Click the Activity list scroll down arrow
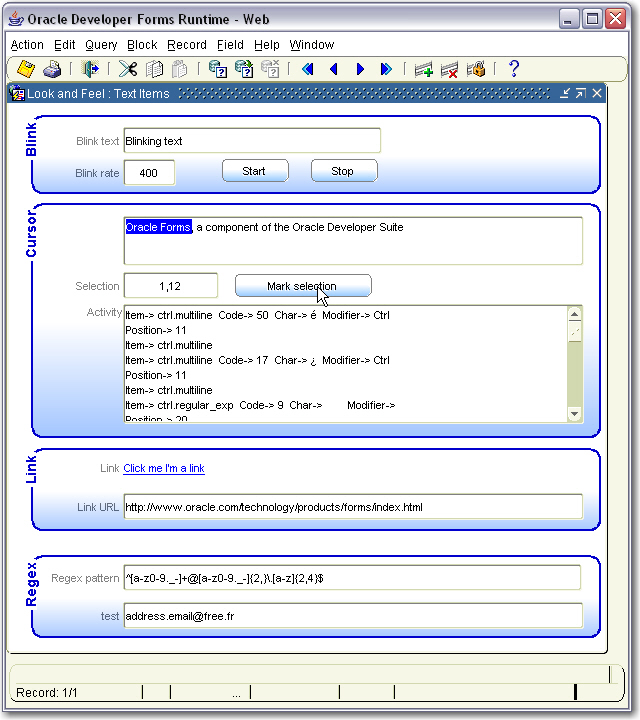 (575, 414)
